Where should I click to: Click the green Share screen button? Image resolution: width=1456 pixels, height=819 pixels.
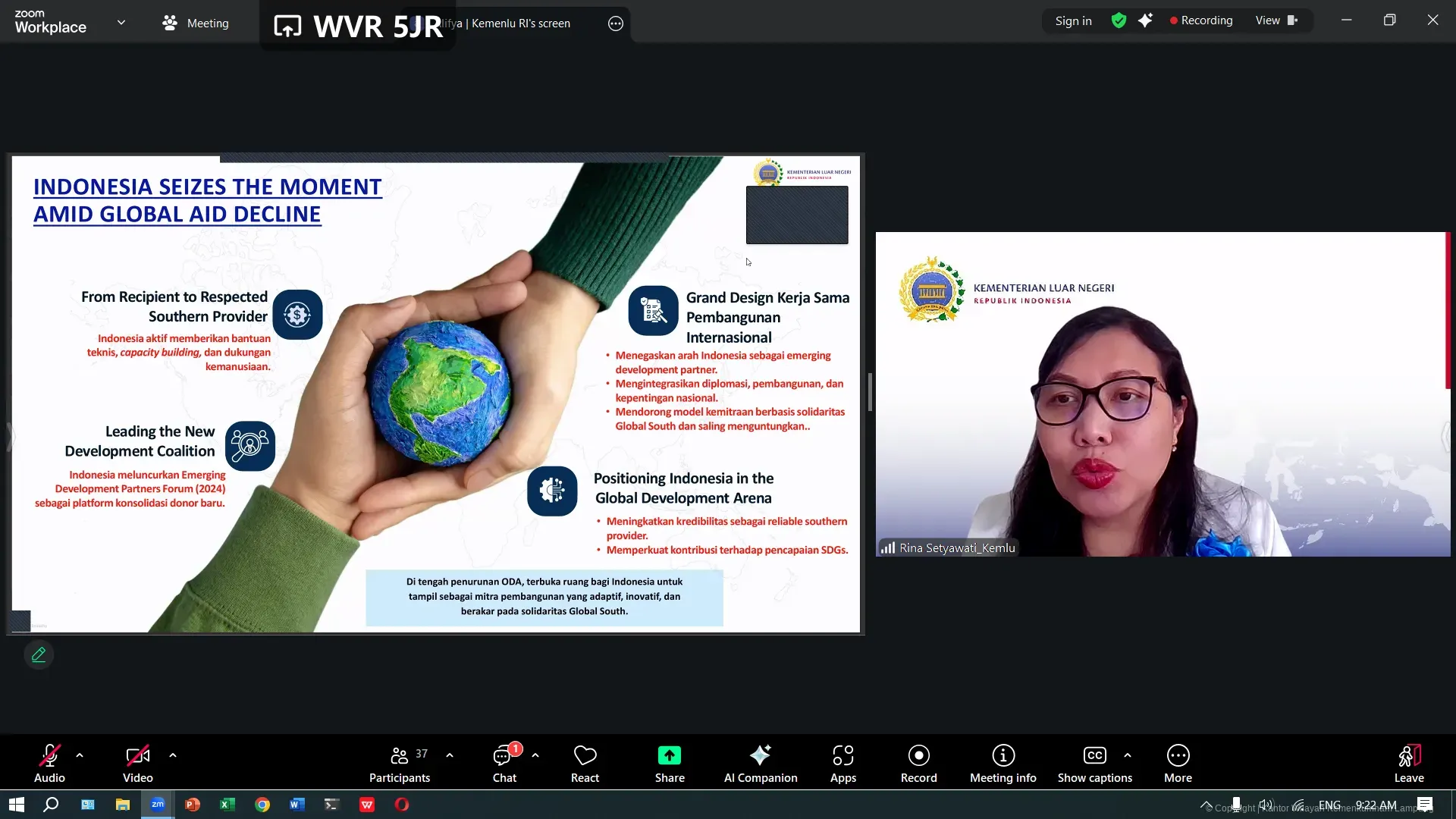(x=670, y=763)
